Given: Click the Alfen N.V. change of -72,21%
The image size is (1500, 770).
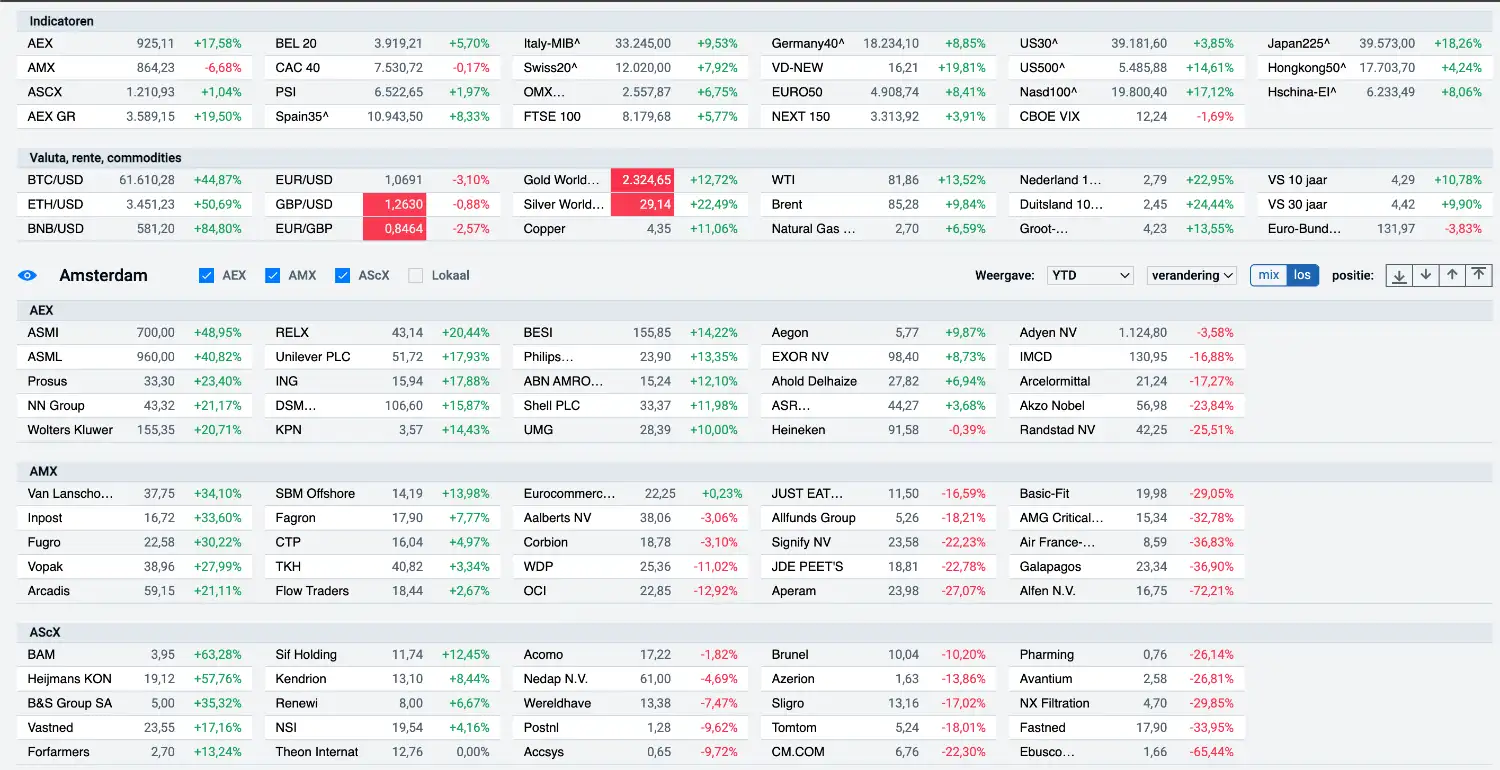Looking at the screenshot, I should click(x=1211, y=591).
